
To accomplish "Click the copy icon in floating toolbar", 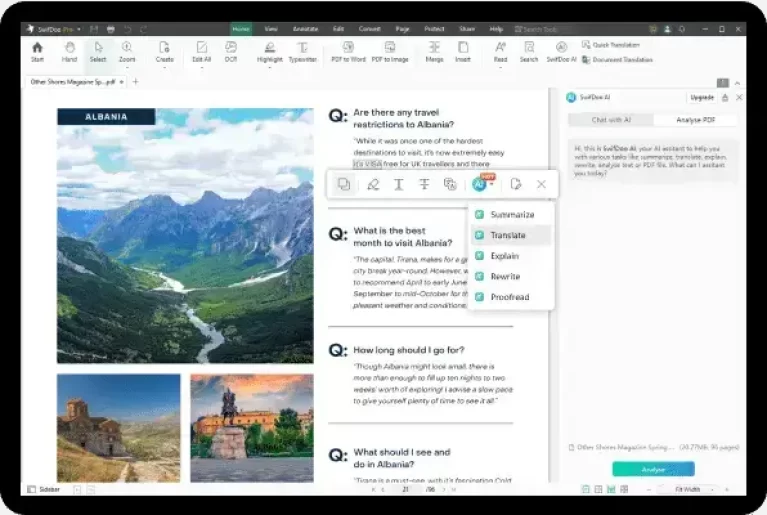I will click(344, 184).
